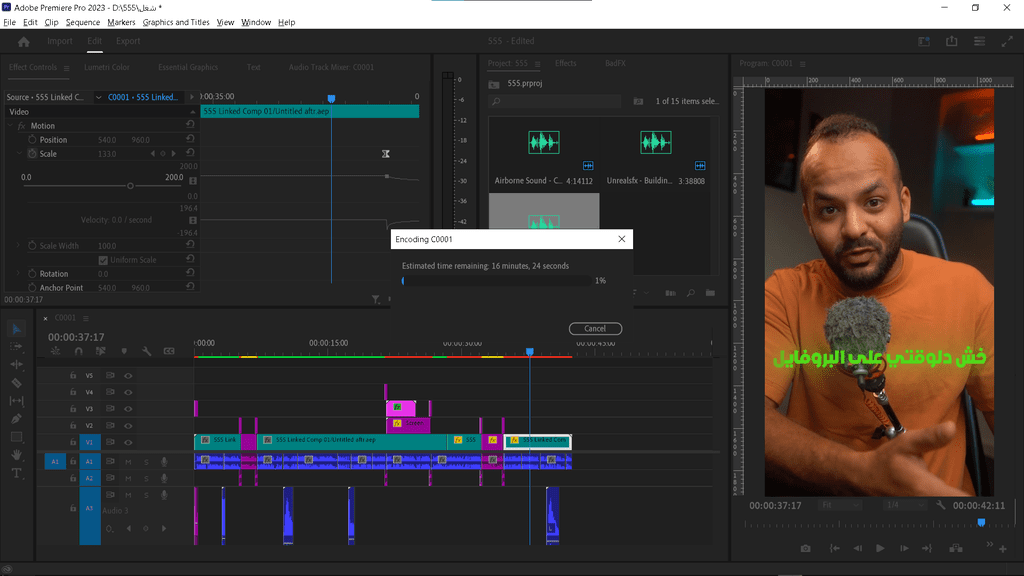
Task: Go to Out point in Program monitor
Action: coord(927,549)
